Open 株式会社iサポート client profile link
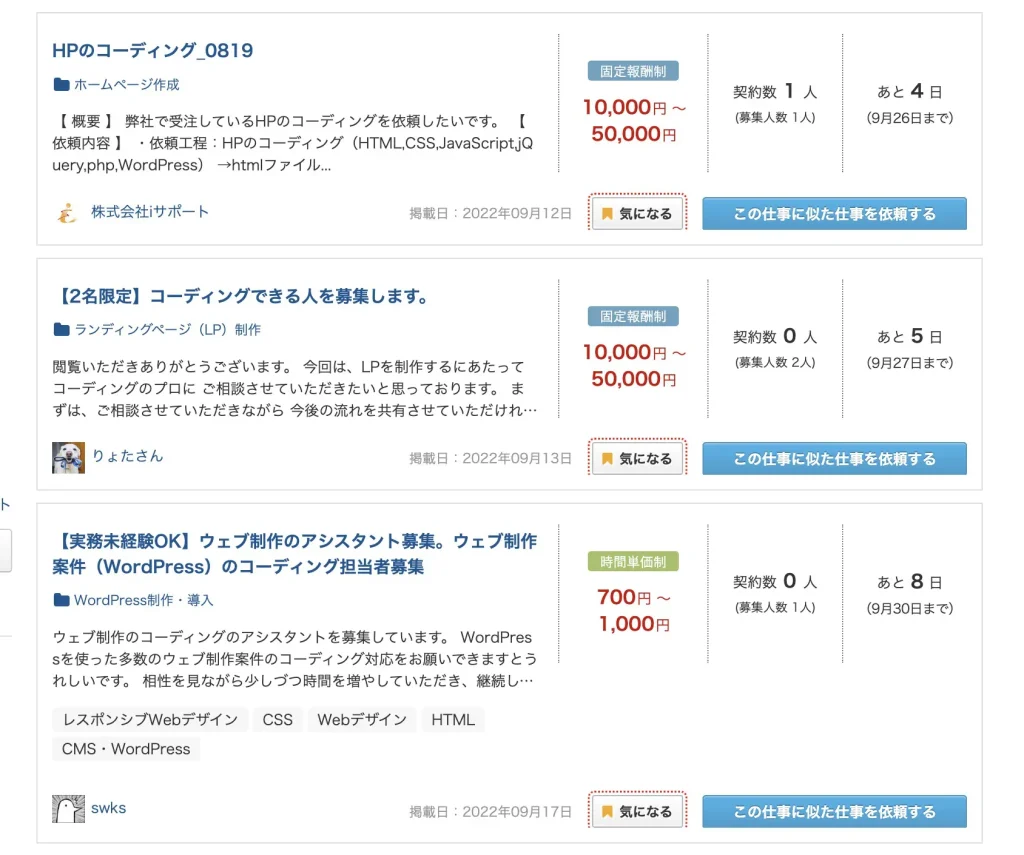Image resolution: width=1024 pixels, height=855 pixels. tap(150, 212)
